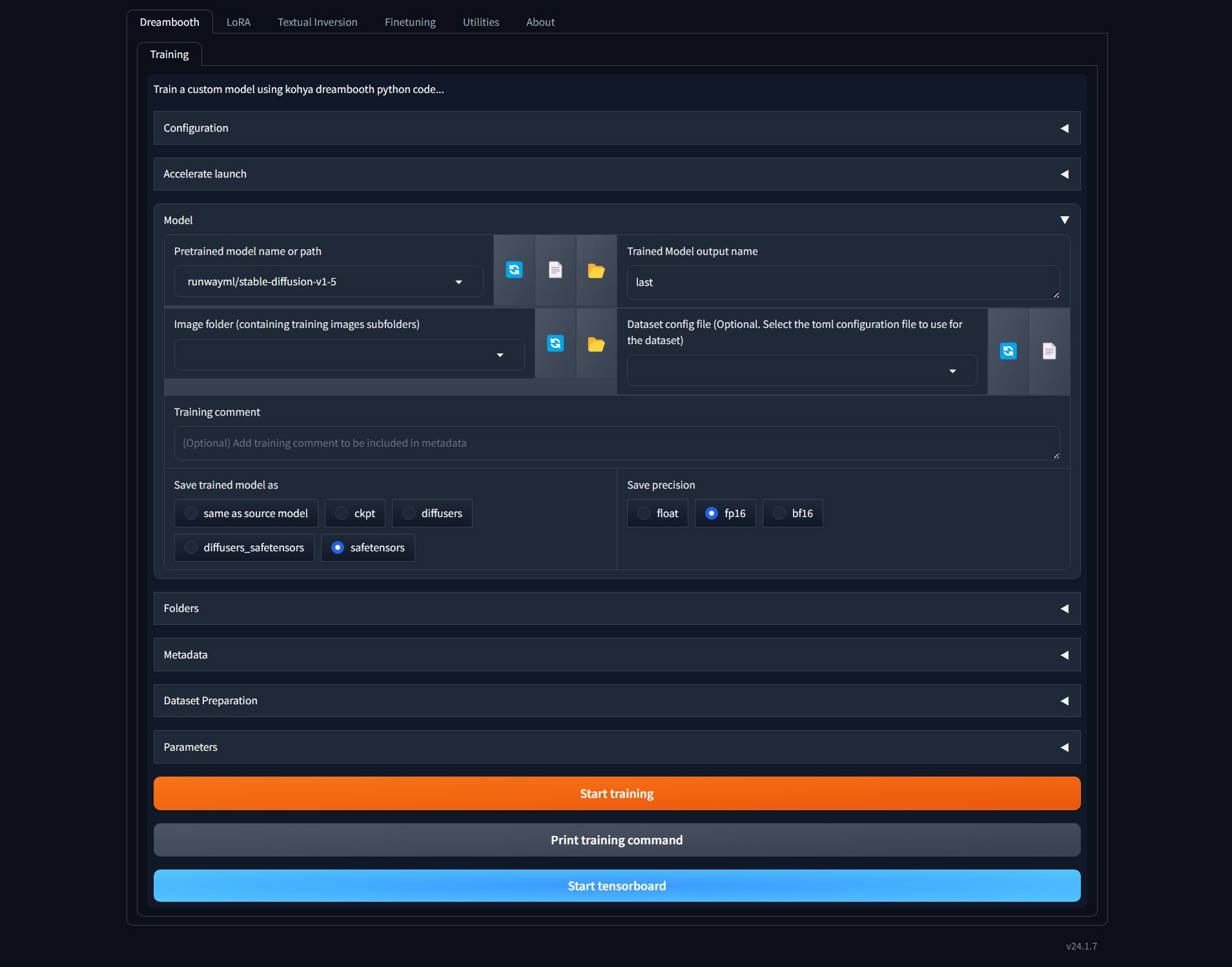Image resolution: width=1232 pixels, height=967 pixels.
Task: Open the pretrained model name dropdown
Action: pyautogui.click(x=329, y=281)
